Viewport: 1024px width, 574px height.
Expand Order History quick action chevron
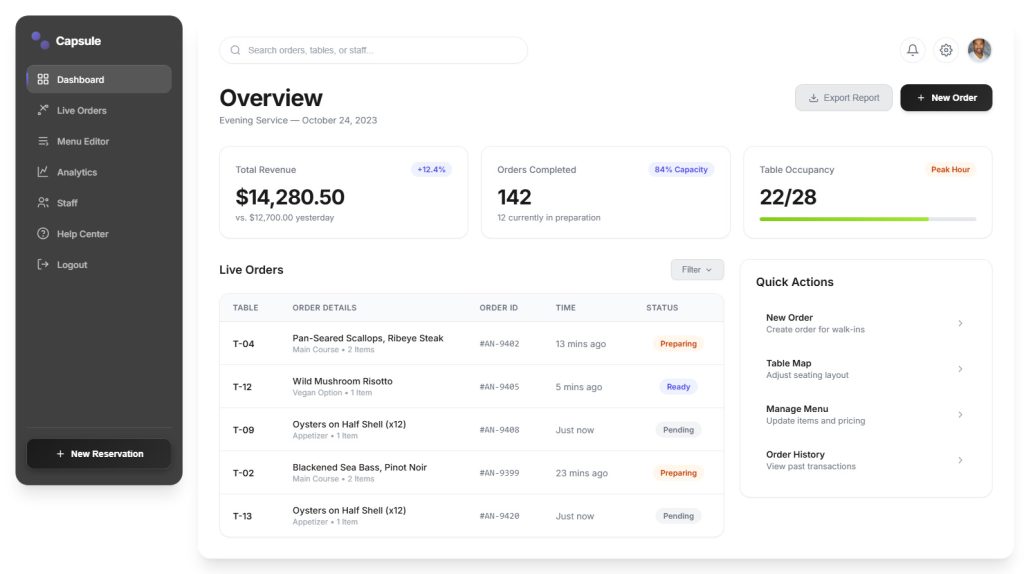960,460
